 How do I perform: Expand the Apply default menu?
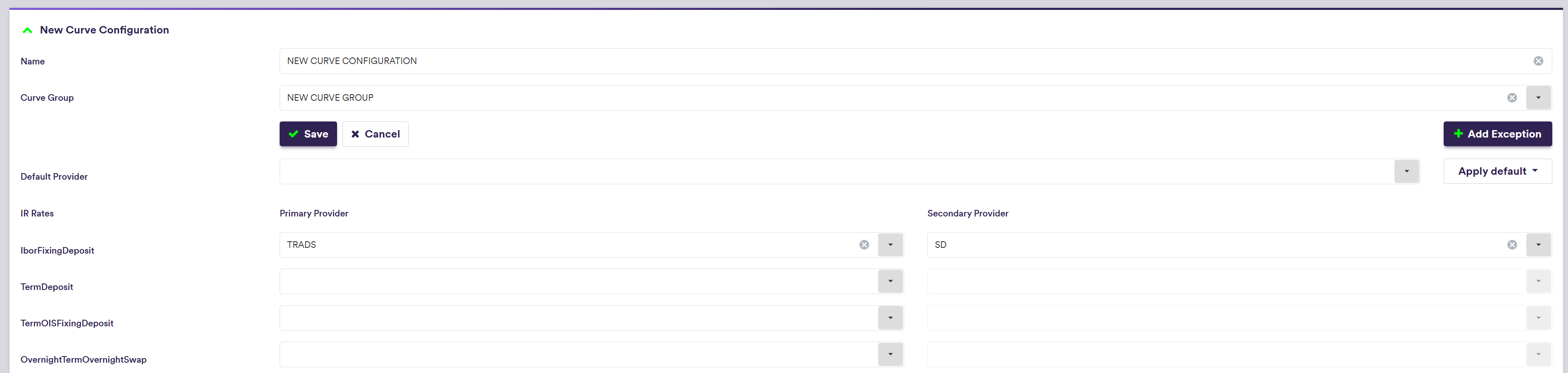(1497, 171)
